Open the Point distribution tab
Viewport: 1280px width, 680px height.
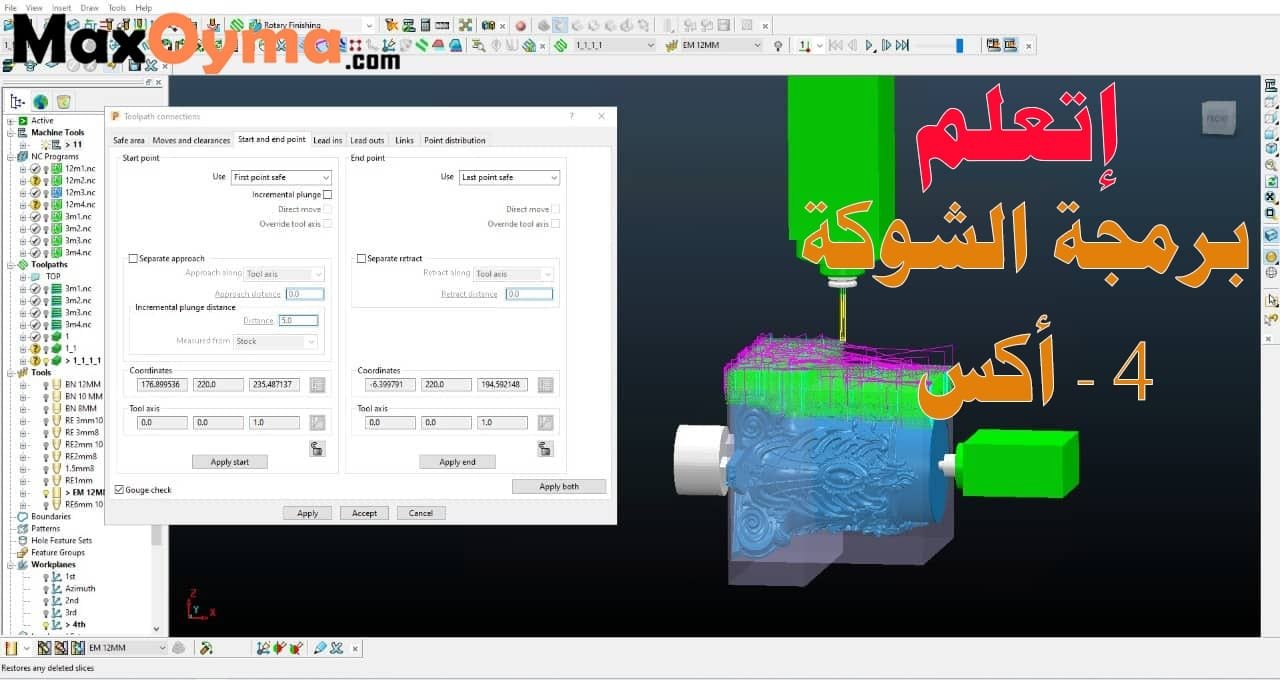454,140
